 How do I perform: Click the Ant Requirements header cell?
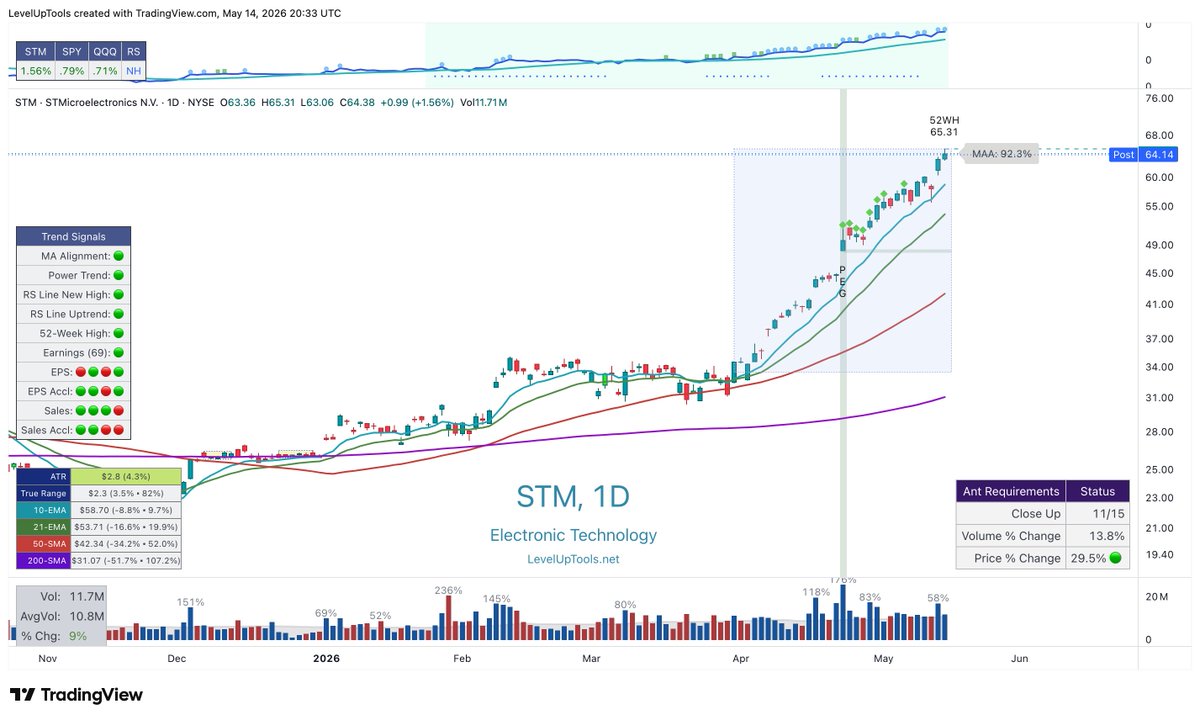click(1010, 491)
